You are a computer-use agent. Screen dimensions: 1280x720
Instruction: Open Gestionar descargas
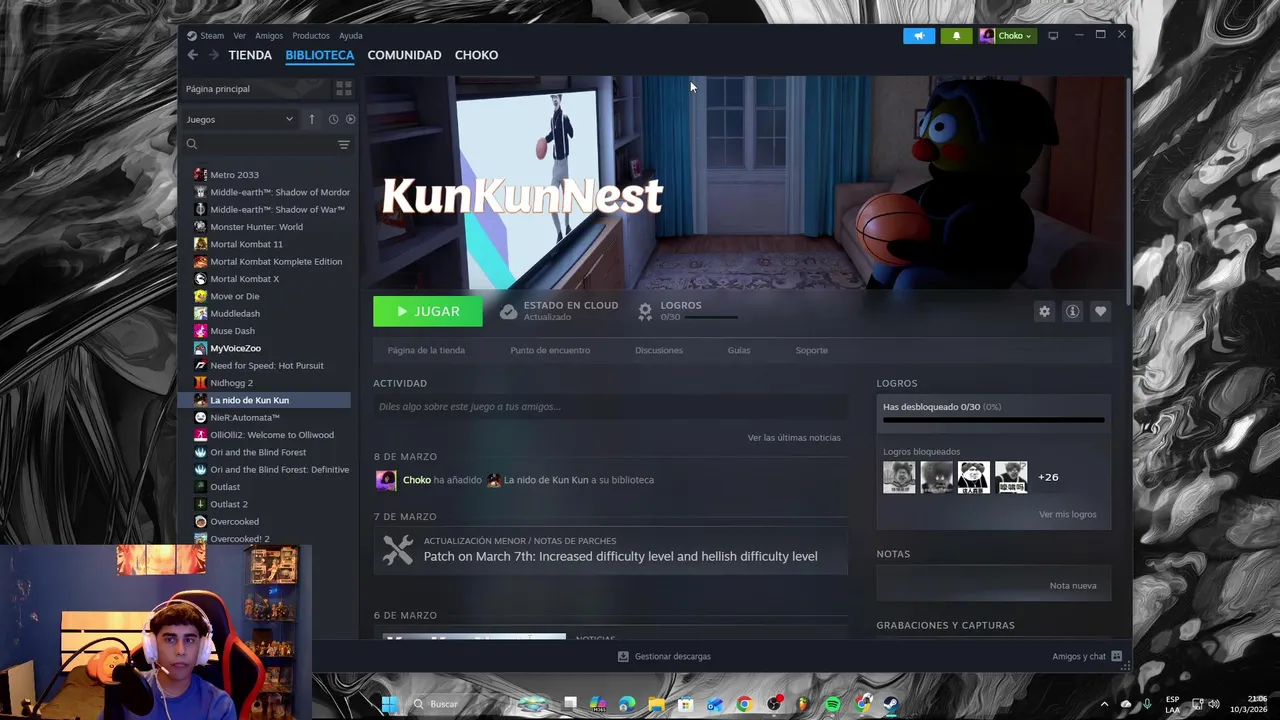pyautogui.click(x=664, y=657)
